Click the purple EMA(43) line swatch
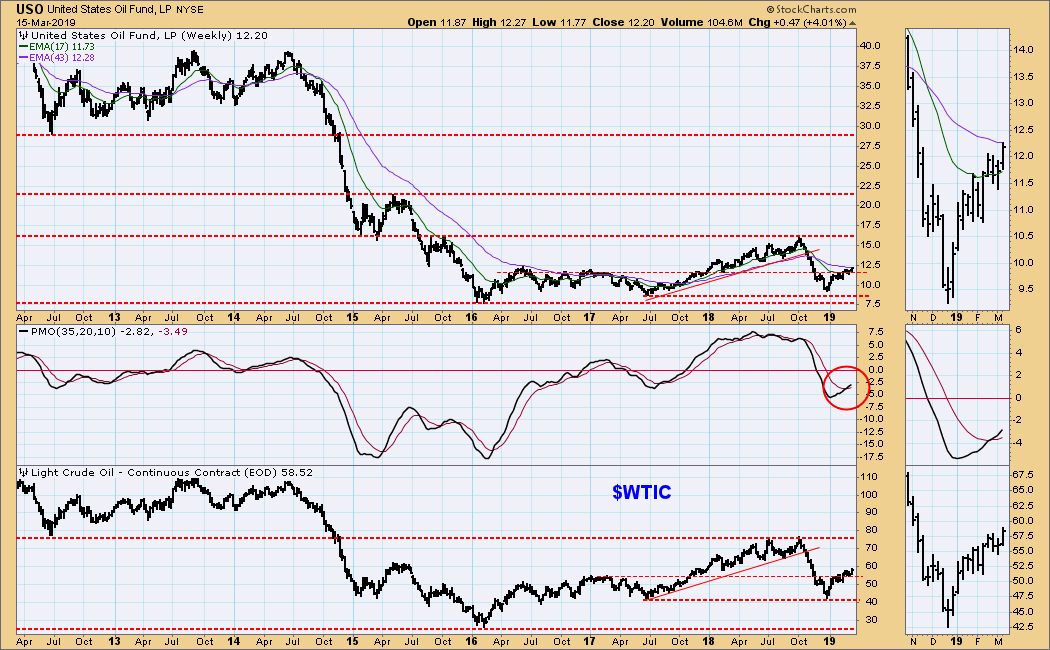Screen dimensions: 1050x650 [23, 58]
